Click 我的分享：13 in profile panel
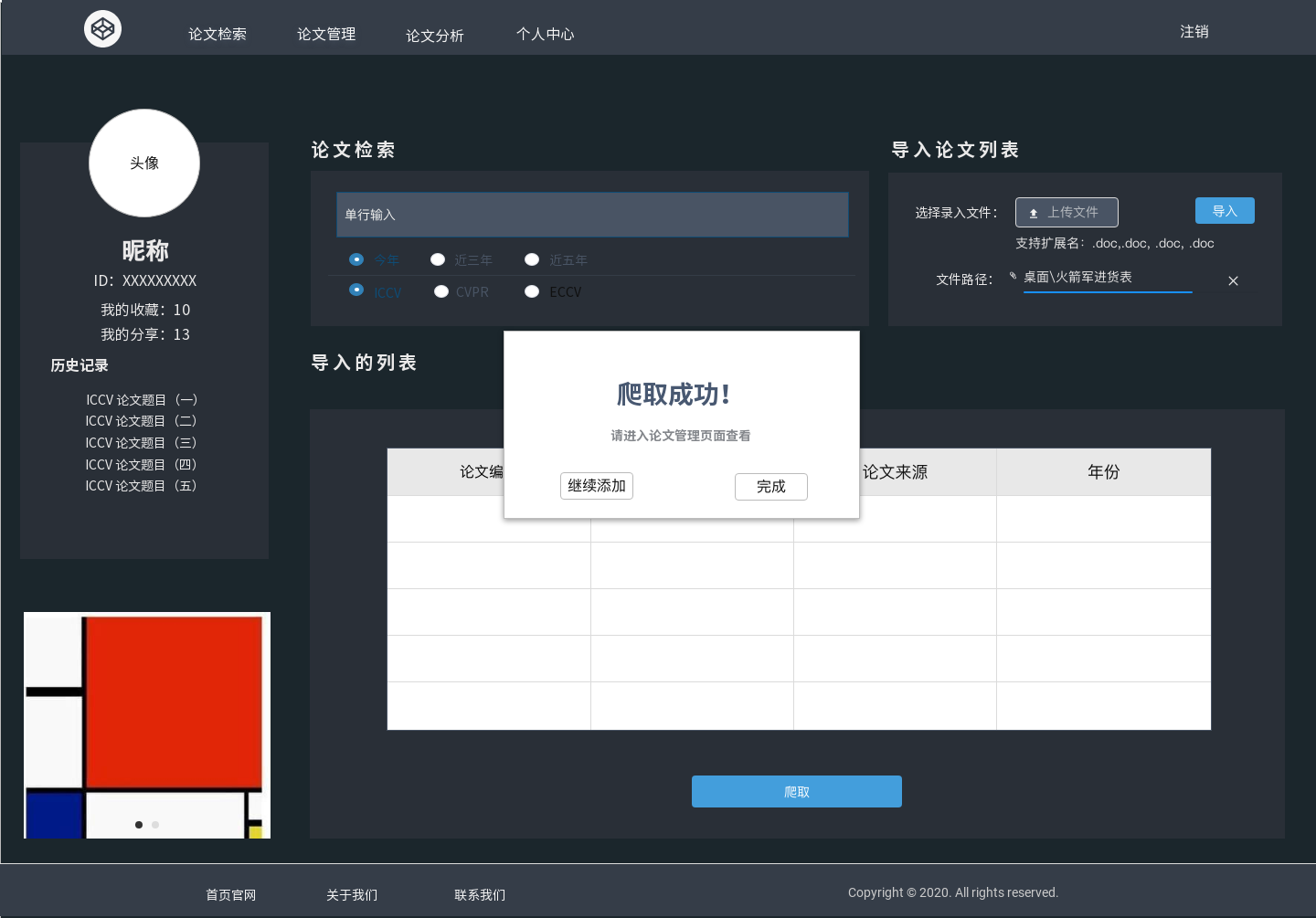Image resolution: width=1316 pixels, height=918 pixels. (145, 335)
